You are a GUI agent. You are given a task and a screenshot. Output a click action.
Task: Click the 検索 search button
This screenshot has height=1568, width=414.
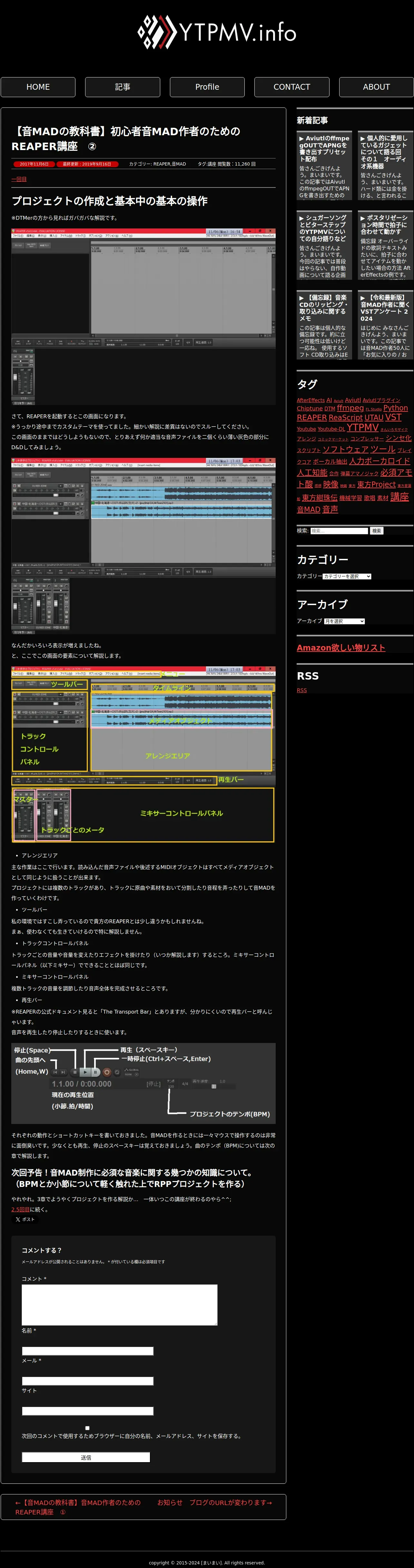pyautogui.click(x=376, y=531)
